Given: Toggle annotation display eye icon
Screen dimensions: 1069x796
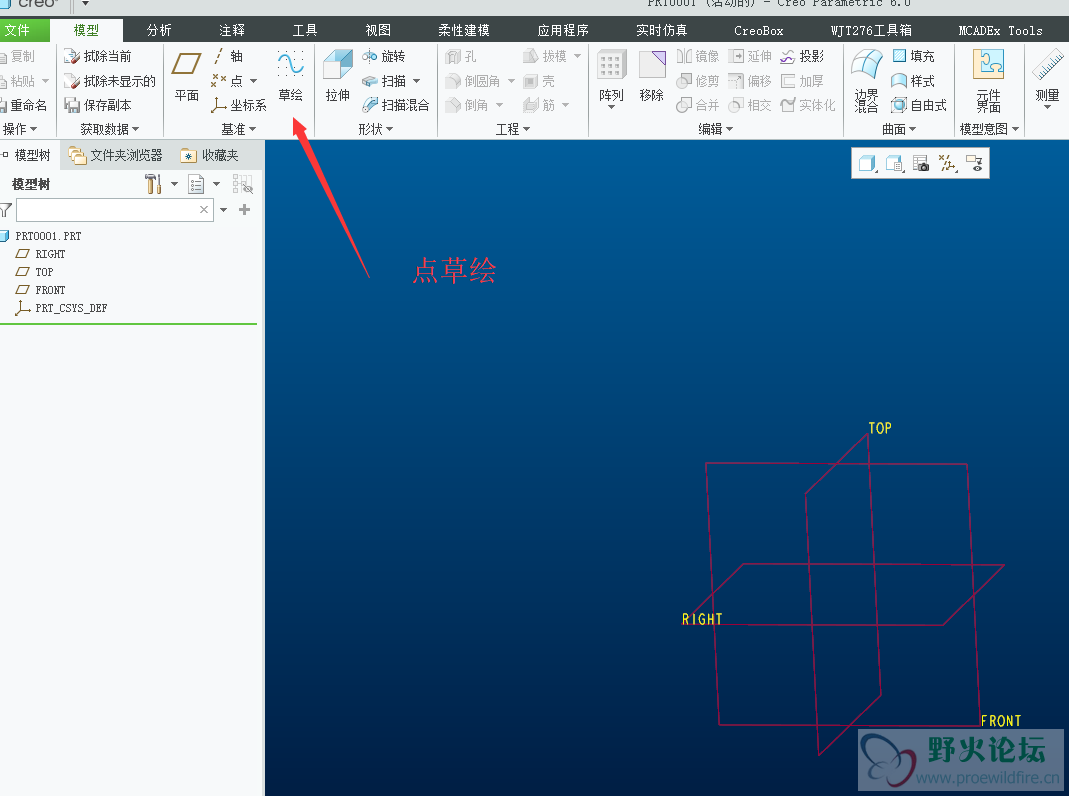Looking at the screenshot, I should tap(974, 164).
